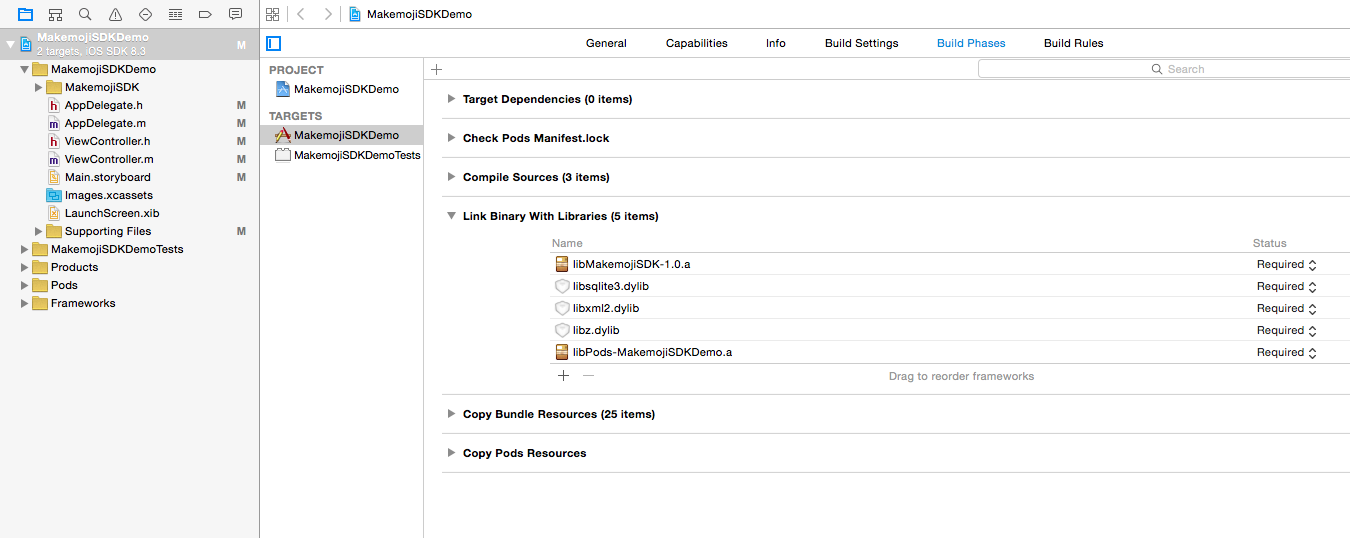Expand Compile Sources section
1350x538 pixels.
[x=452, y=177]
